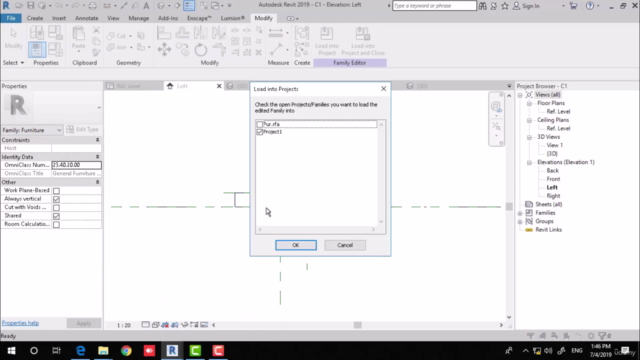Open the Family: Furniture dropdown

coord(32,130)
